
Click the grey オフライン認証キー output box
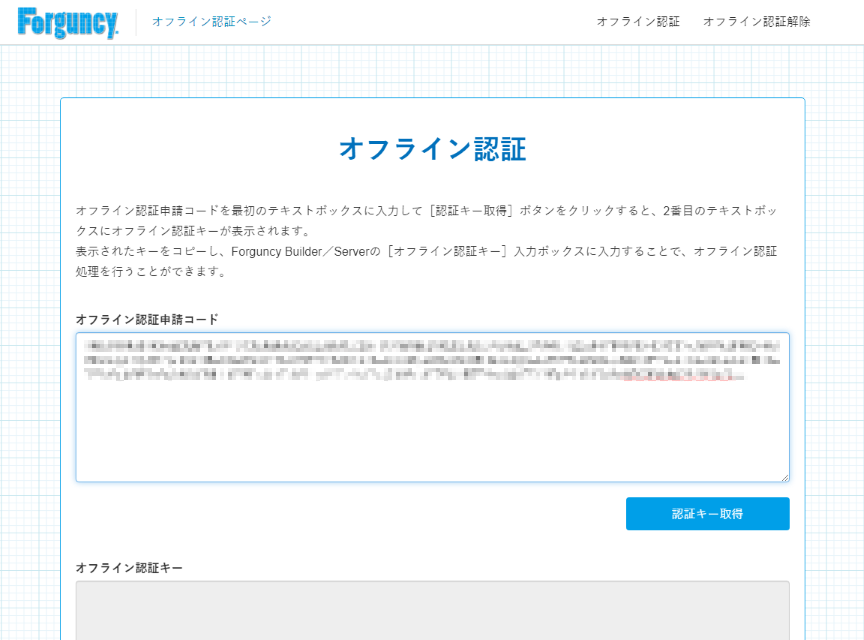point(433,610)
